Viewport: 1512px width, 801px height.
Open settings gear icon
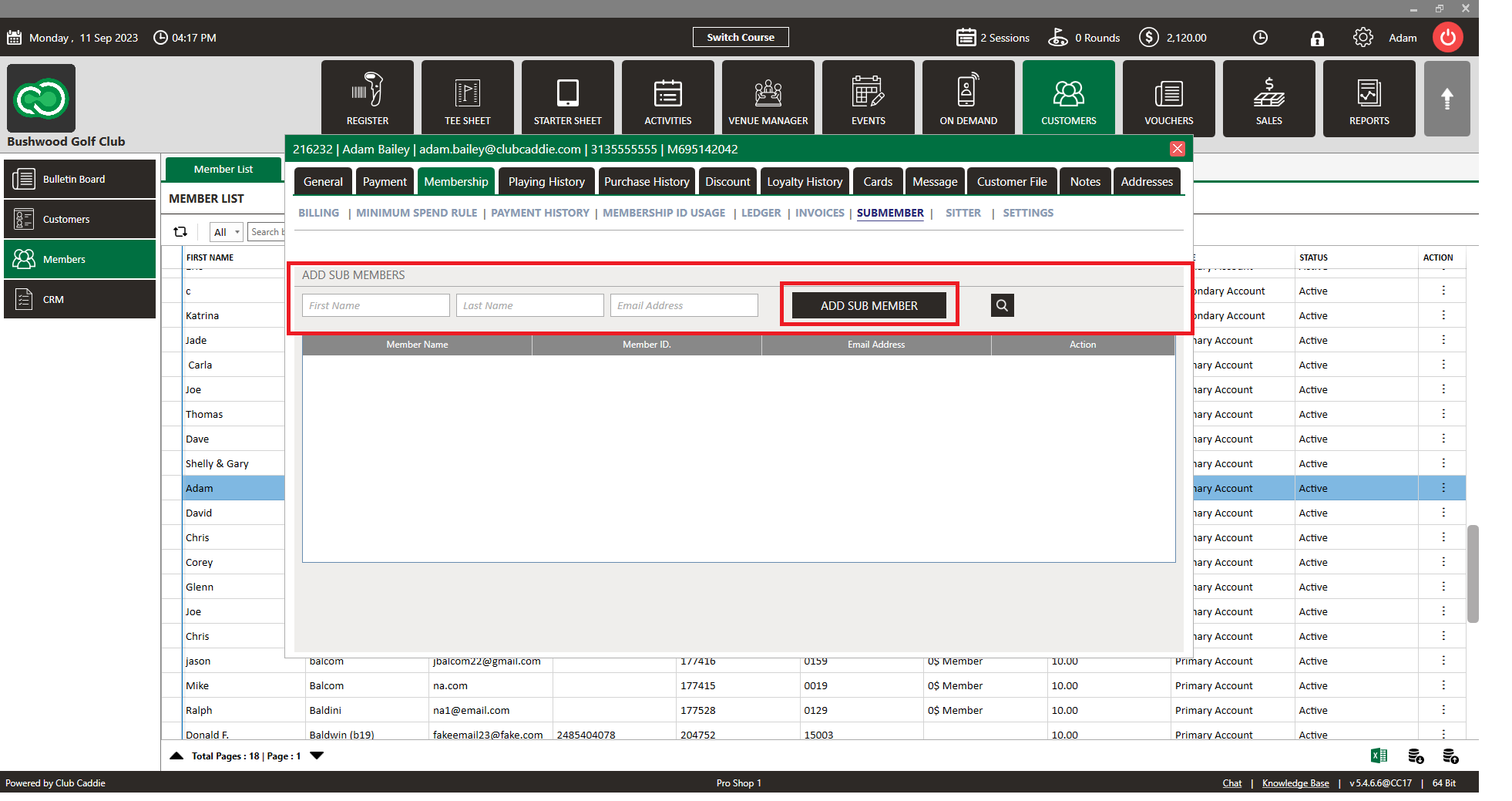pyautogui.click(x=1362, y=37)
